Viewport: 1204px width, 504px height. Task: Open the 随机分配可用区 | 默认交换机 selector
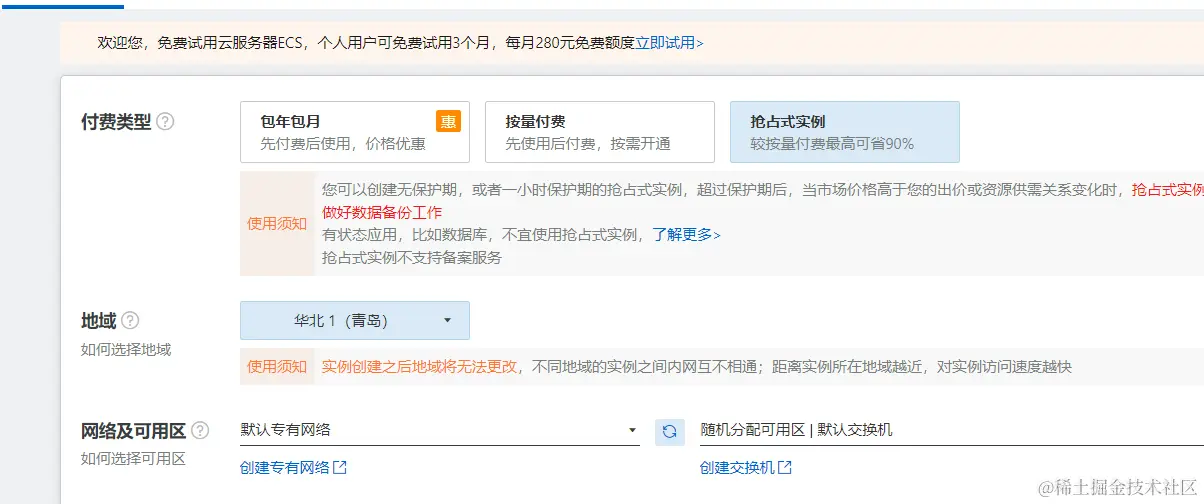point(952,430)
